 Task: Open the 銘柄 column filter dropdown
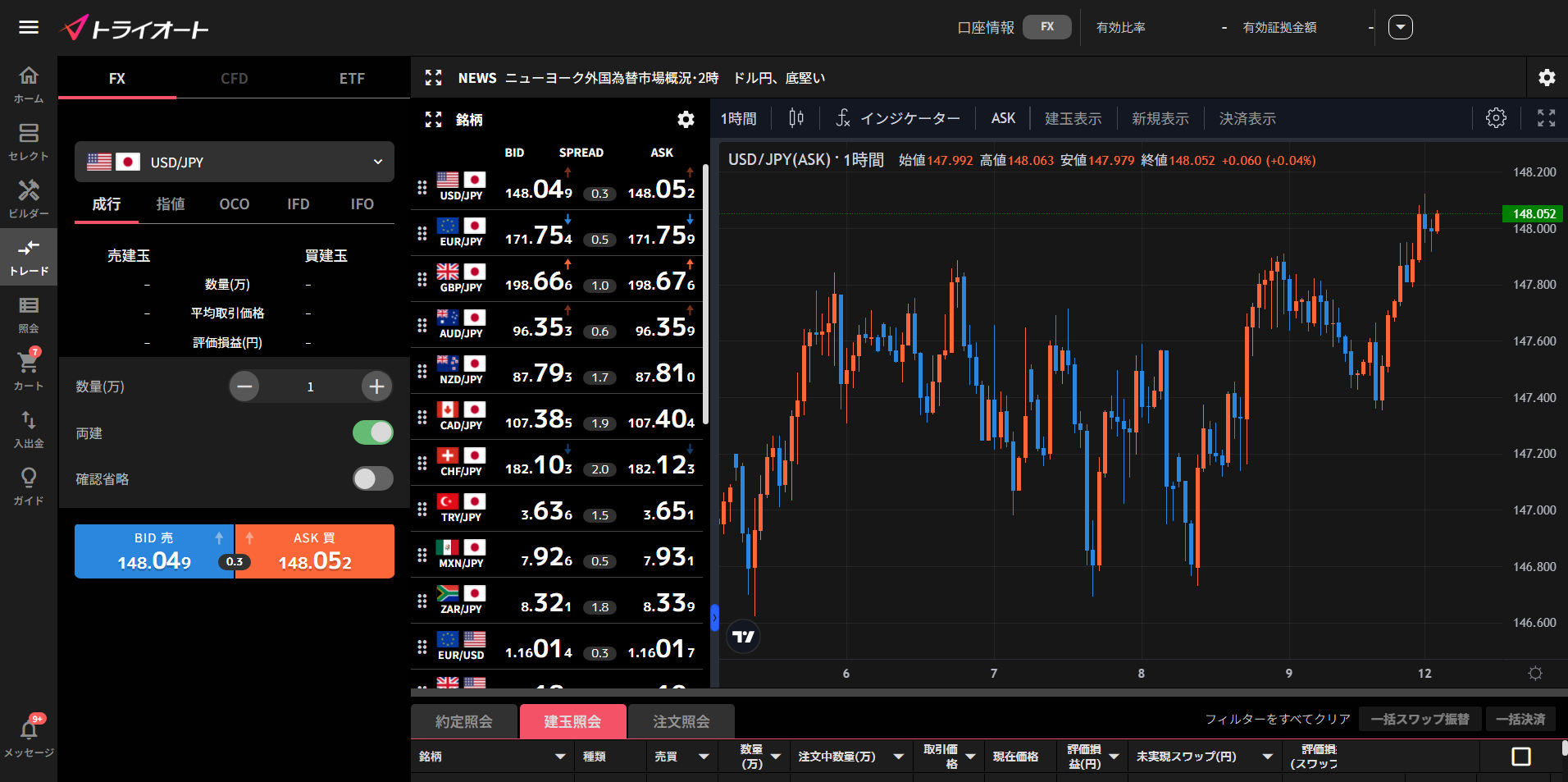(560, 757)
